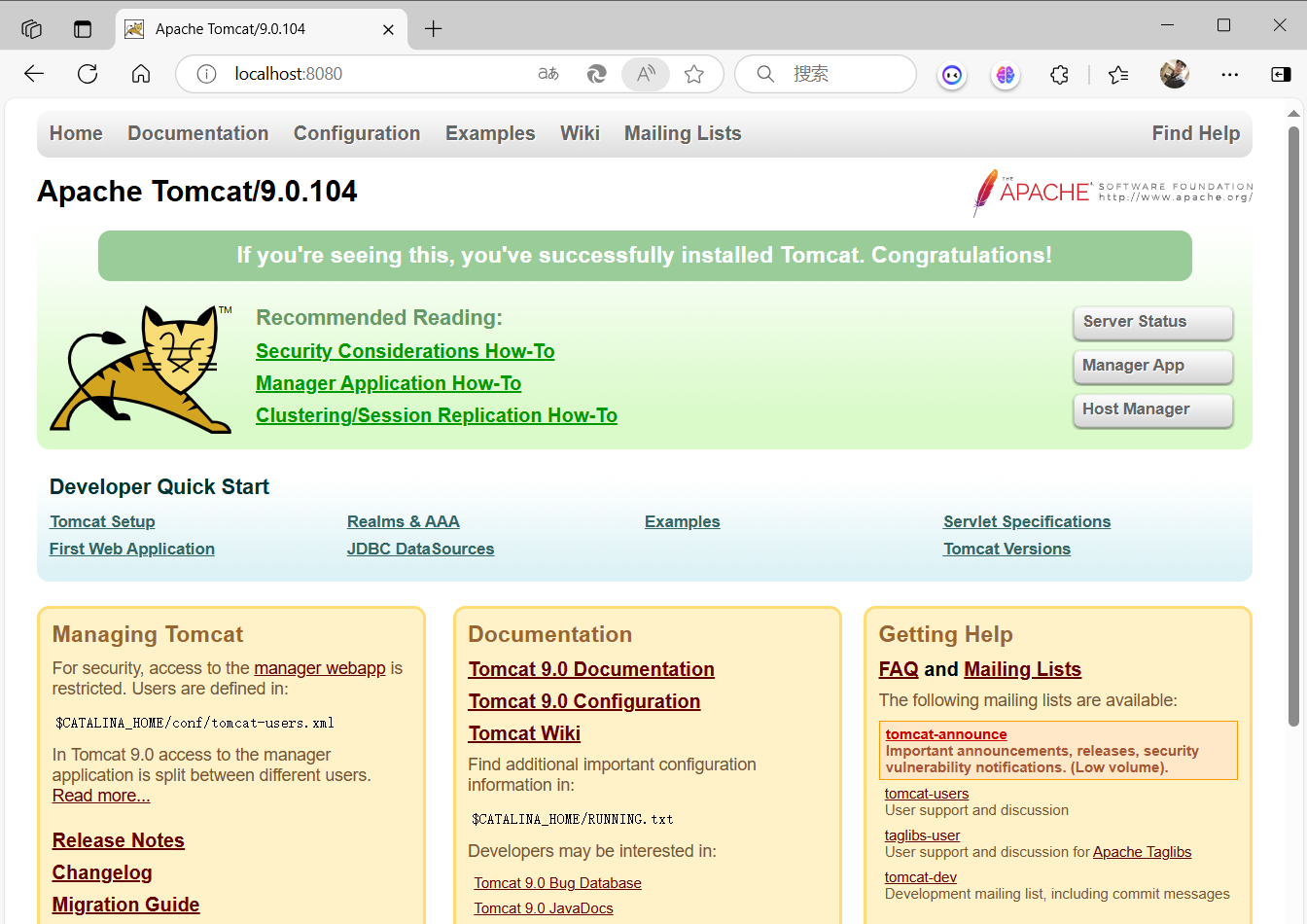This screenshot has width=1307, height=924.
Task: Close the Apache Tomcat tab
Action: pos(388,29)
